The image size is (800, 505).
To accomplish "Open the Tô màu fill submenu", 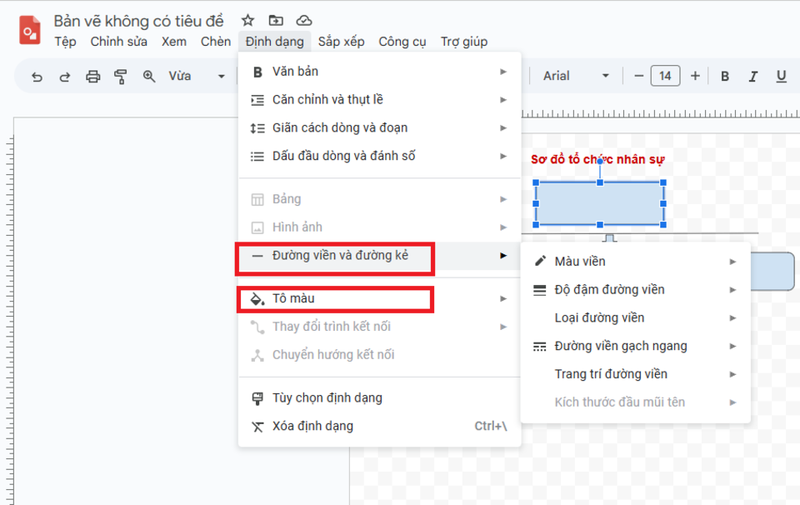I will pos(380,298).
